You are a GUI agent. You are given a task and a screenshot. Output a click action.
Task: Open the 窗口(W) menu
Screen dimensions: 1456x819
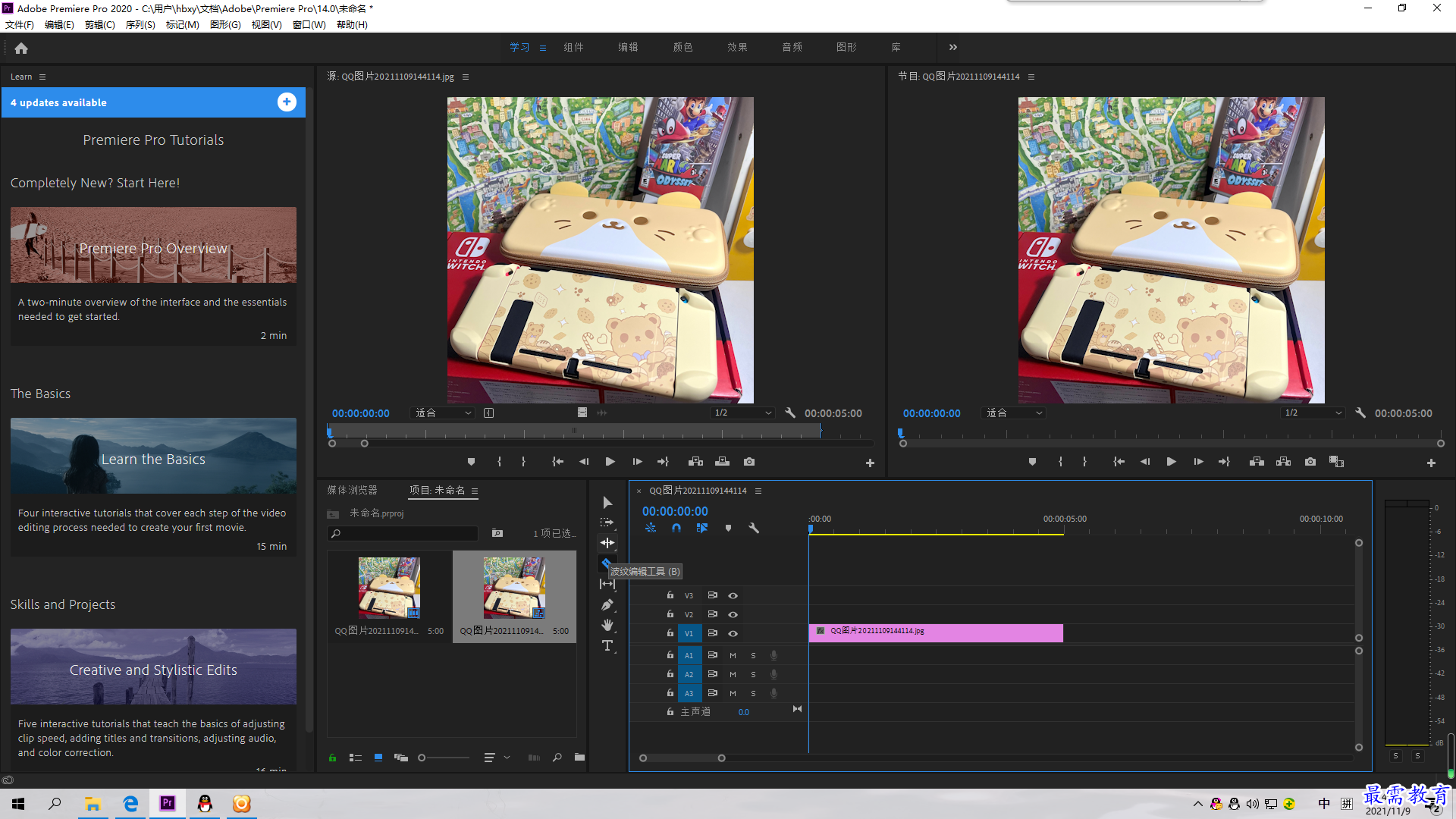pyautogui.click(x=309, y=25)
